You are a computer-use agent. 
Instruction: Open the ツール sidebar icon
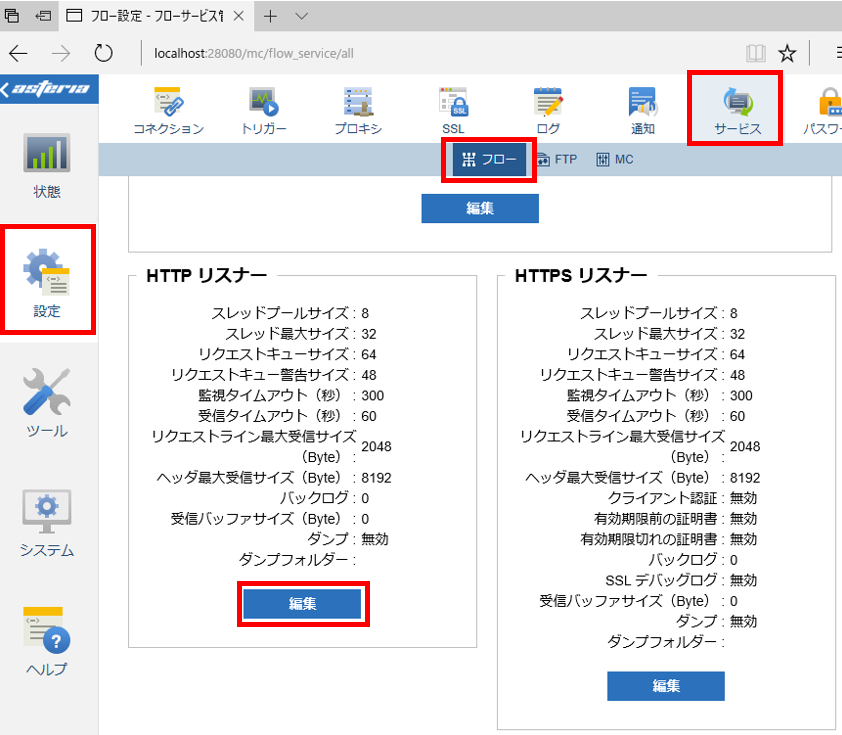tap(47, 403)
